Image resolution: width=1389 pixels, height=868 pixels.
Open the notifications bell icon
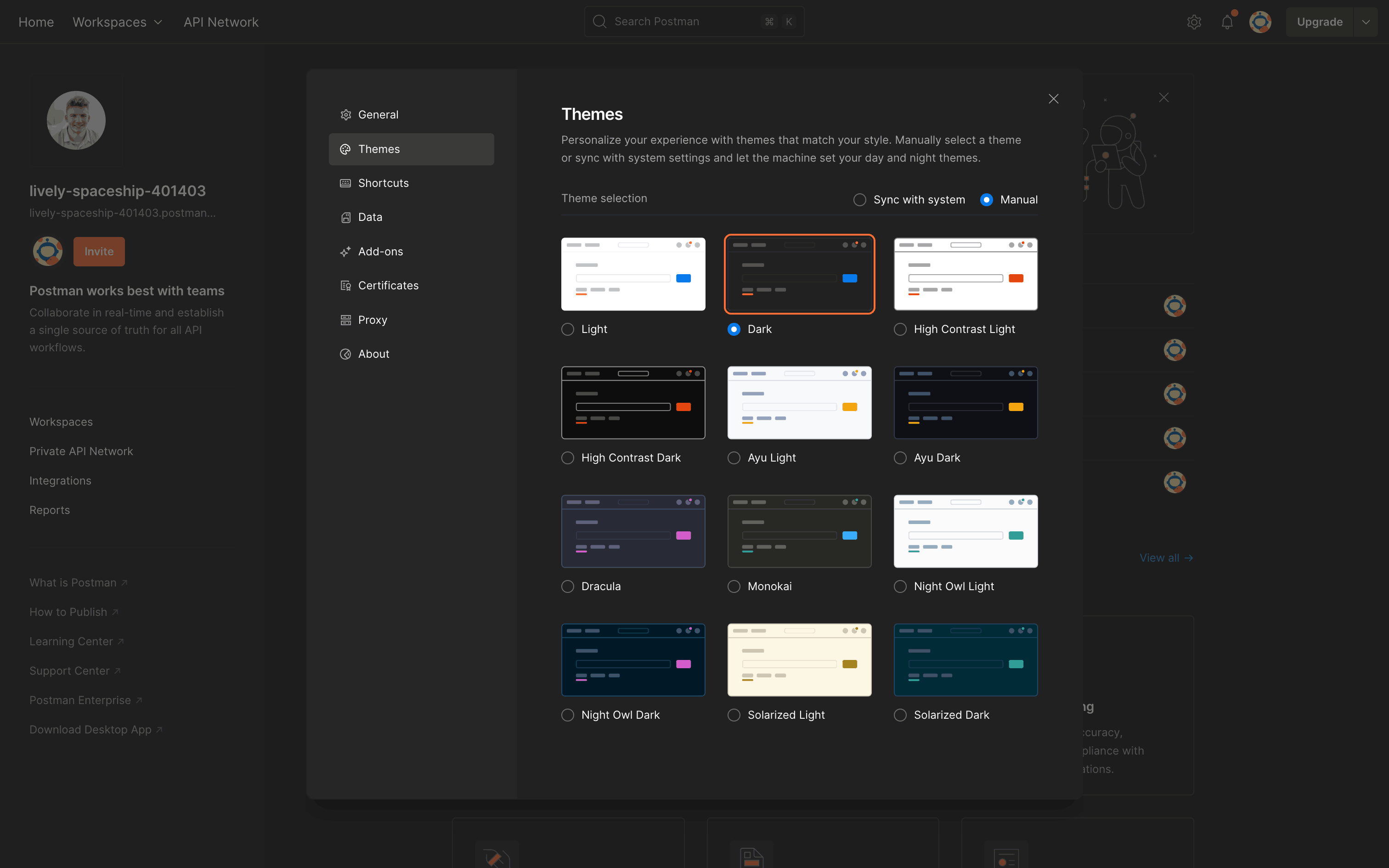click(x=1226, y=22)
